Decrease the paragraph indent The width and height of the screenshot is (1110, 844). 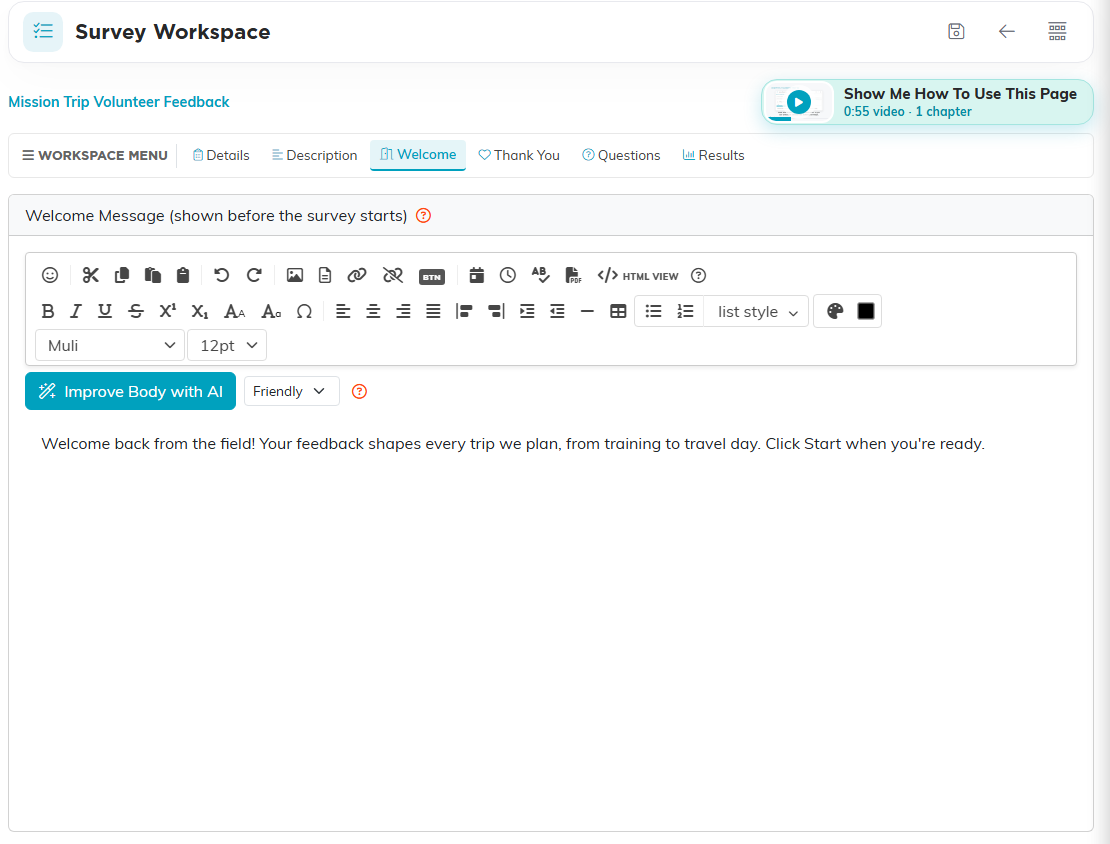[x=557, y=312]
